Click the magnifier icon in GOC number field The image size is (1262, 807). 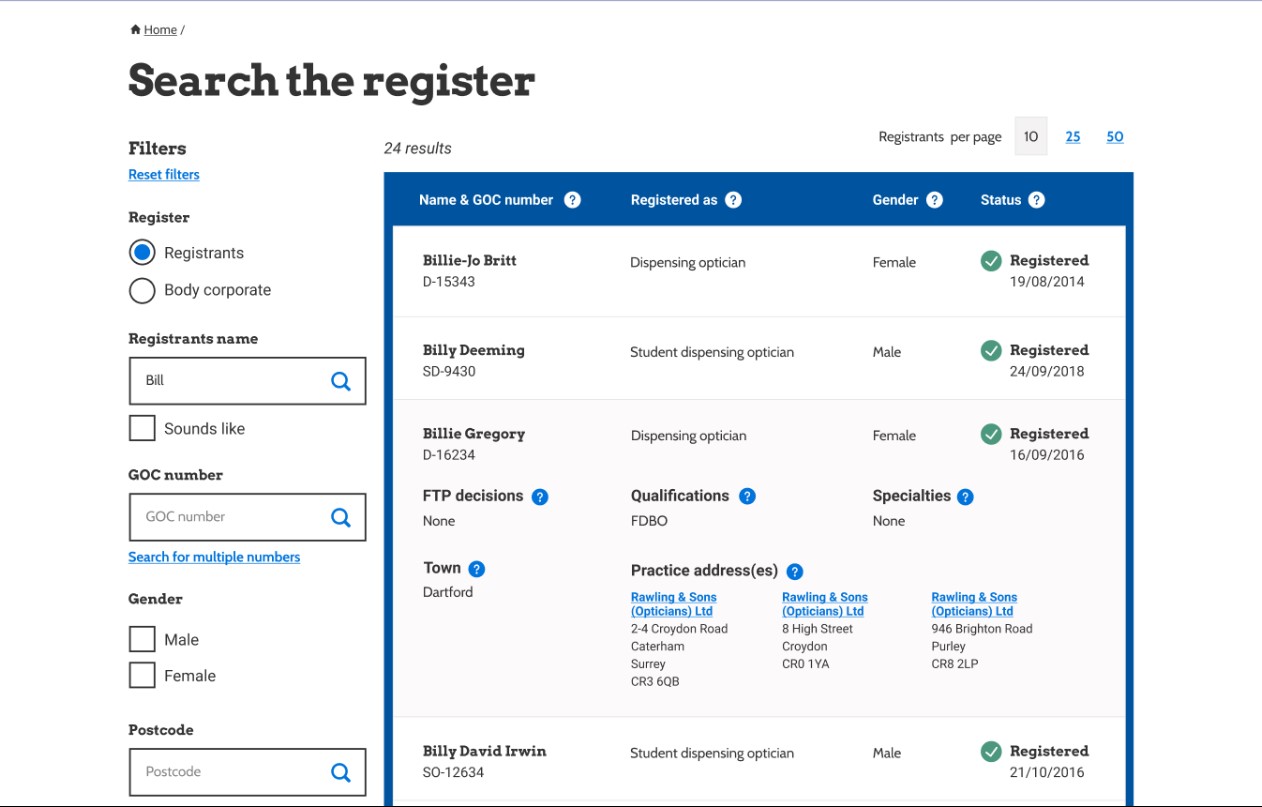[341, 517]
